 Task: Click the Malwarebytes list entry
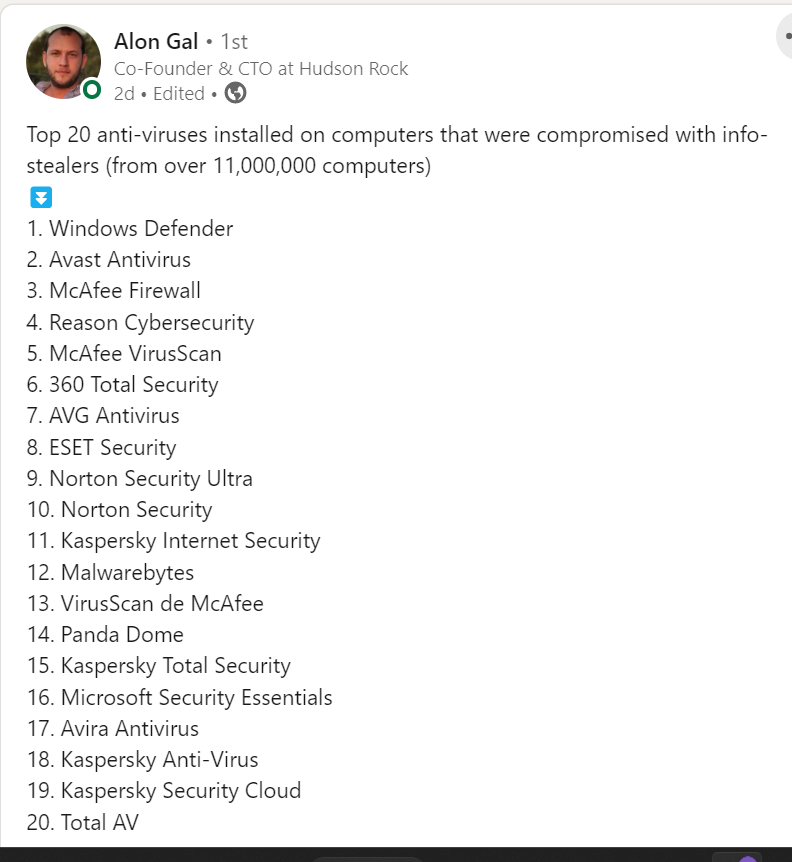tap(110, 572)
